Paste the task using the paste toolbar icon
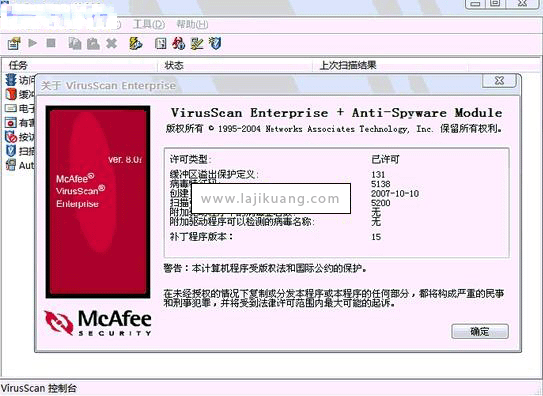This screenshot has height=396, width=543. point(93,44)
